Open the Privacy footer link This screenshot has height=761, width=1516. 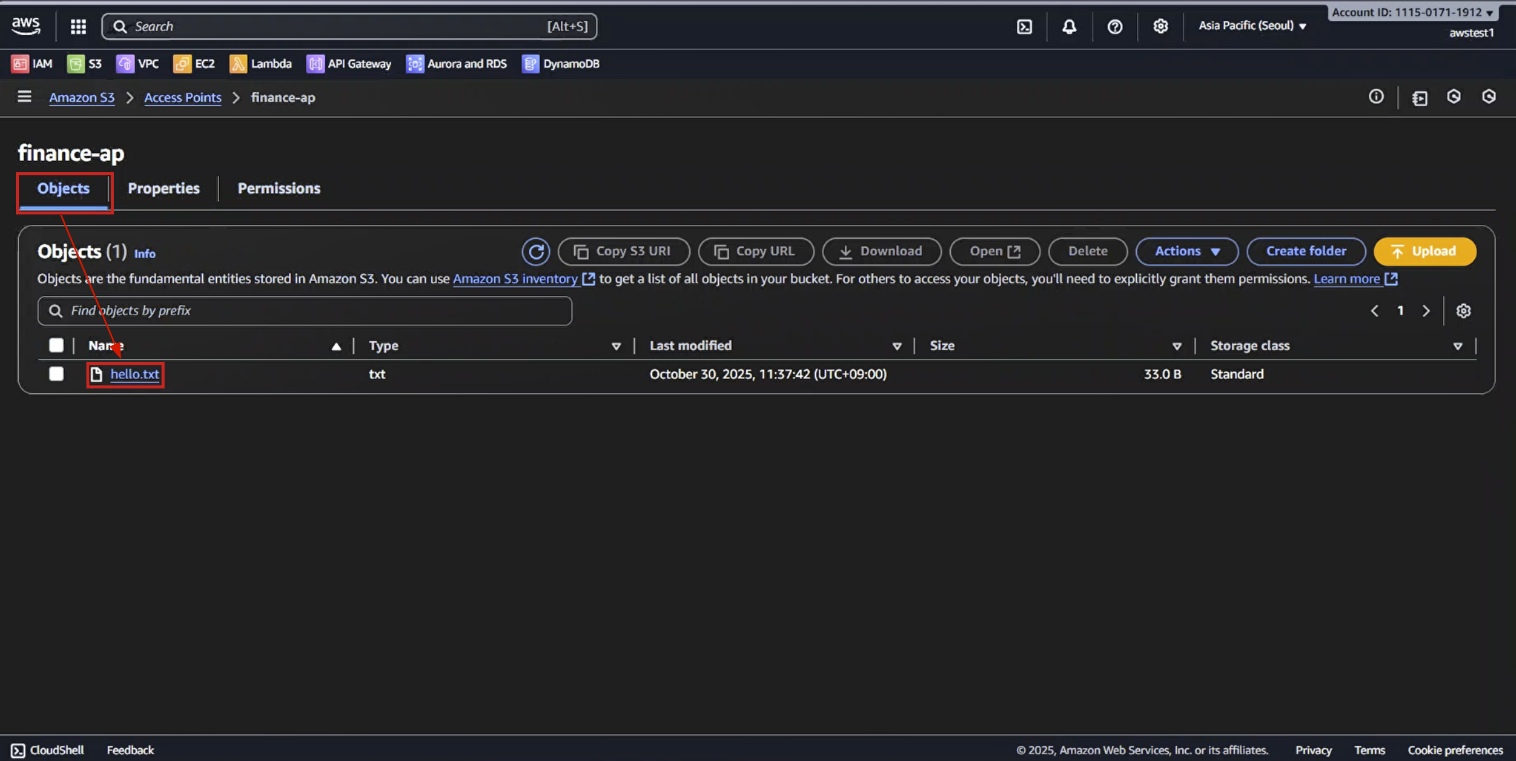point(1313,750)
